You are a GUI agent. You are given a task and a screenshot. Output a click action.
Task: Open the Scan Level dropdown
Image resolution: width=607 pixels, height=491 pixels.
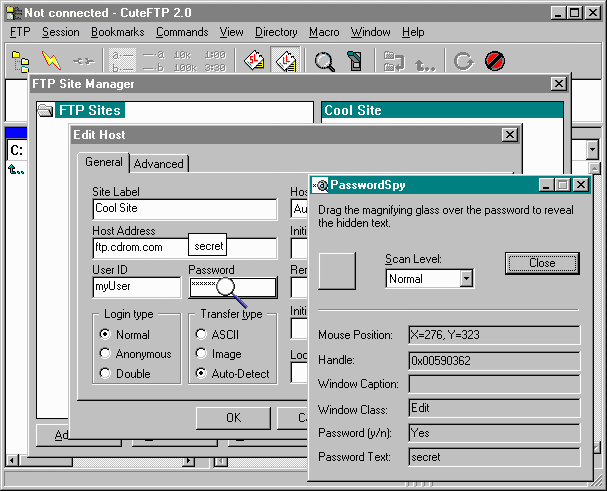pyautogui.click(x=466, y=278)
